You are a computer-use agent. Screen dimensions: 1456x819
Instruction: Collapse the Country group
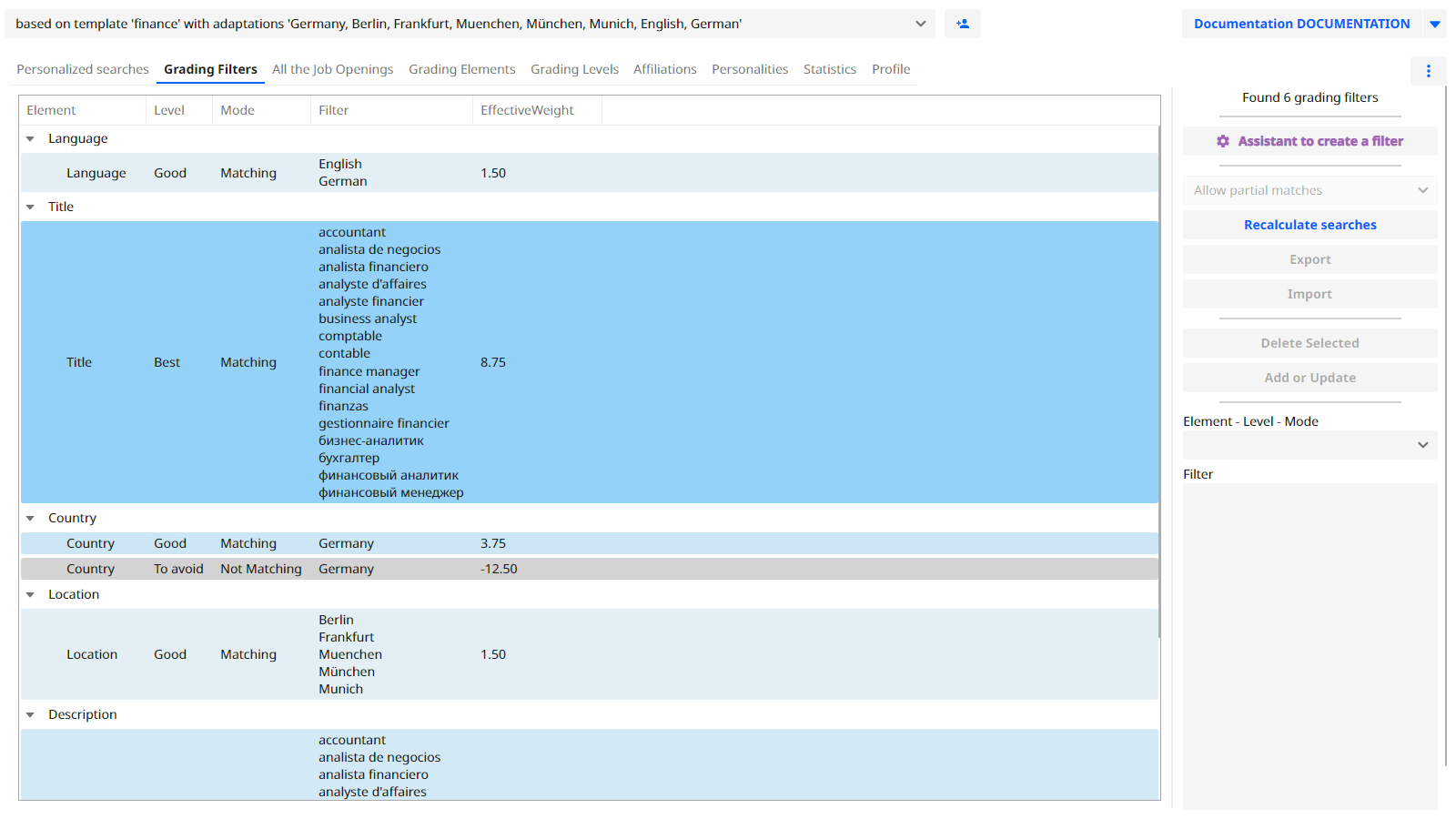coord(30,519)
